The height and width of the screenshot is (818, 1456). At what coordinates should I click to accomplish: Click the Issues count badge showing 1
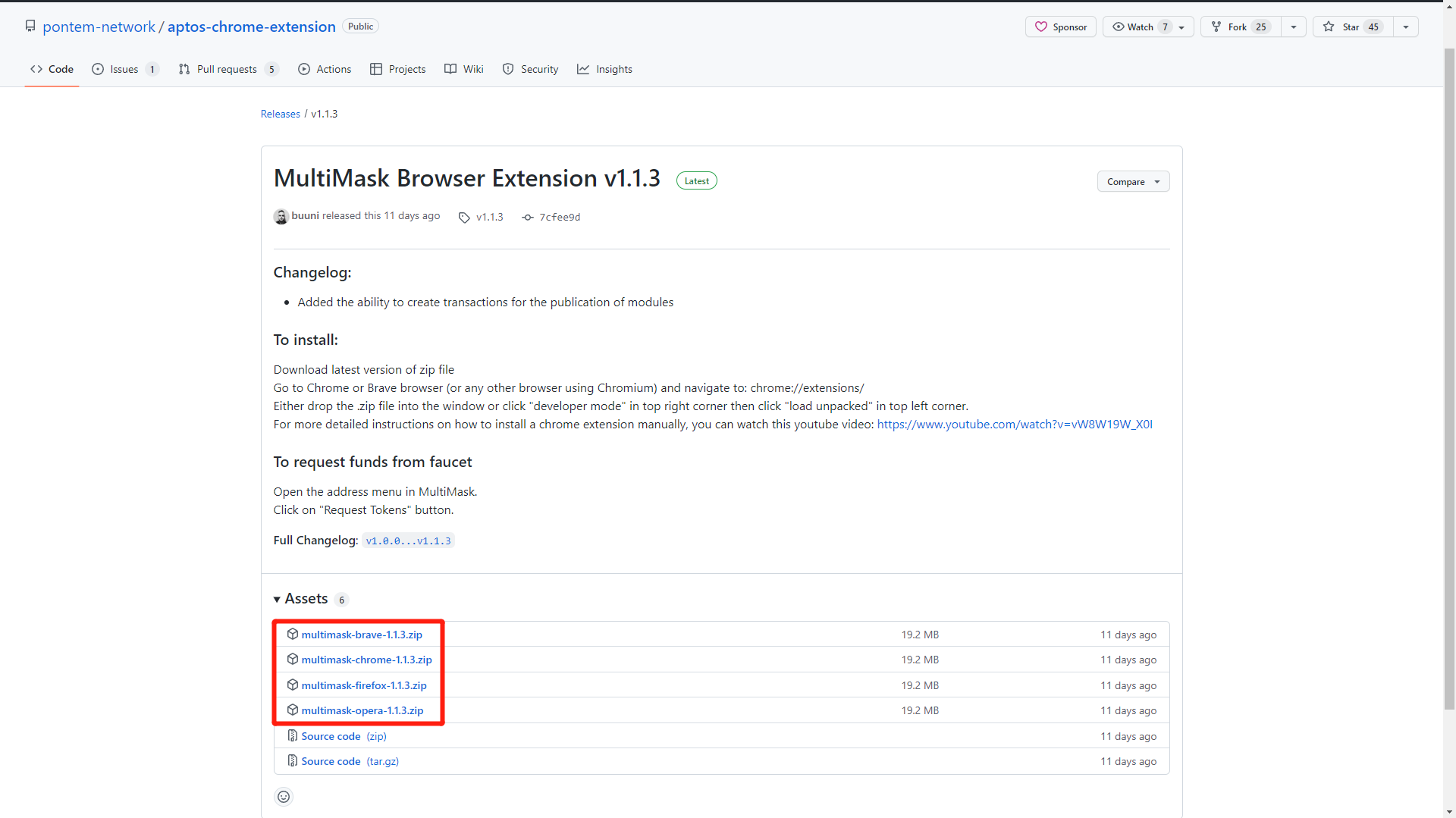click(152, 69)
